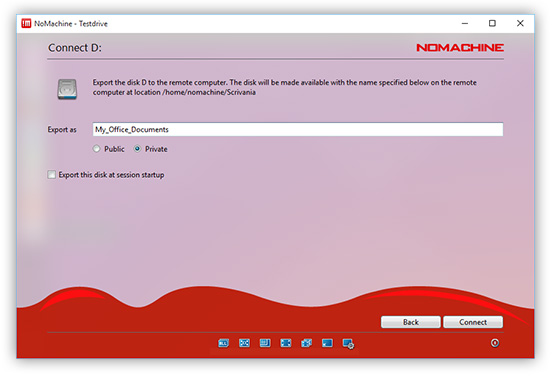The image size is (552, 378).
Task: Click the disk drive icon beside description
Action: 67,89
